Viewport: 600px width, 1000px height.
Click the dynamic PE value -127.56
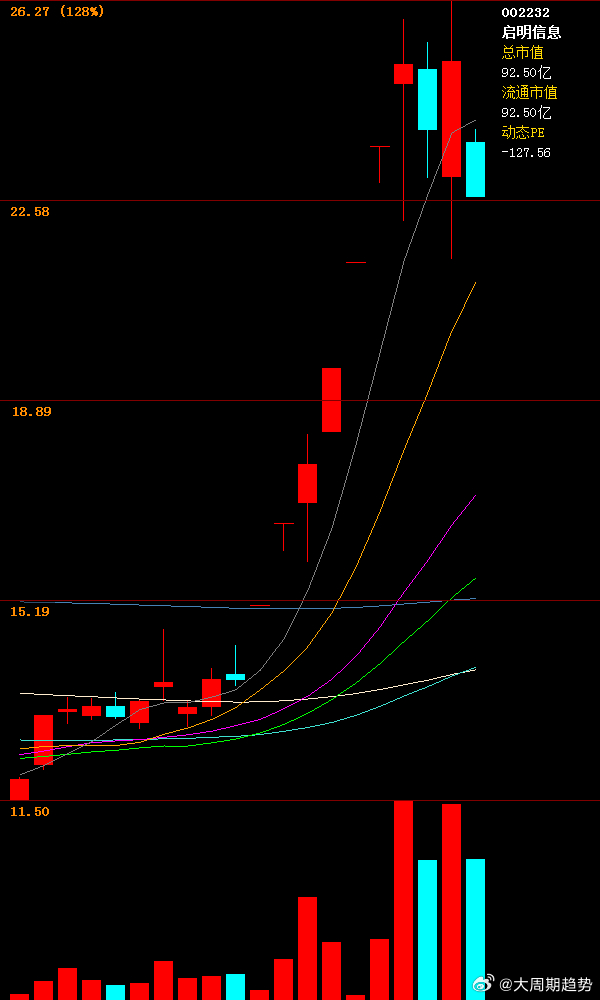pos(525,152)
